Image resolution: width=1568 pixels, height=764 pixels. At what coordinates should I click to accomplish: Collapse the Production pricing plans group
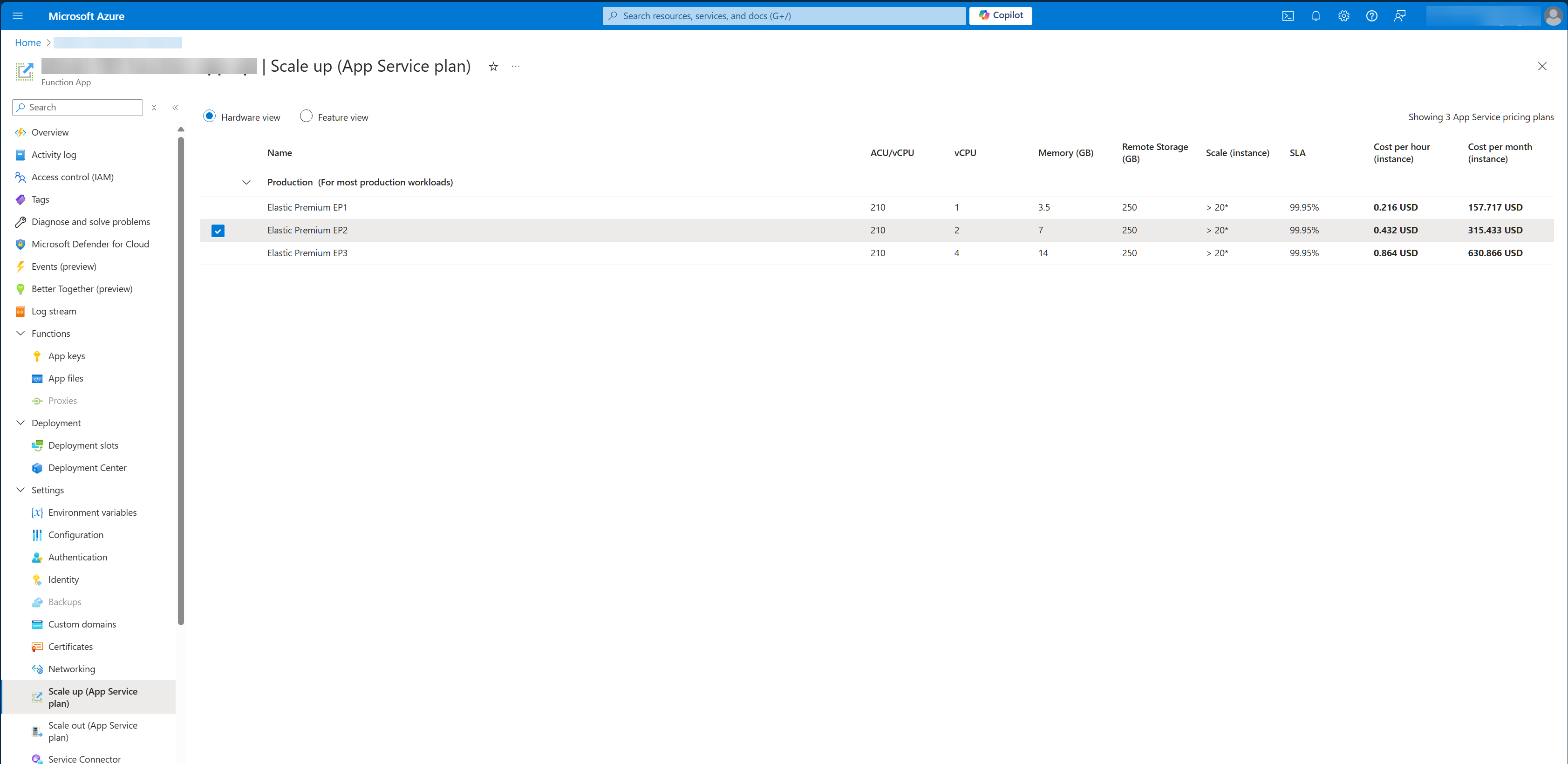click(x=246, y=182)
